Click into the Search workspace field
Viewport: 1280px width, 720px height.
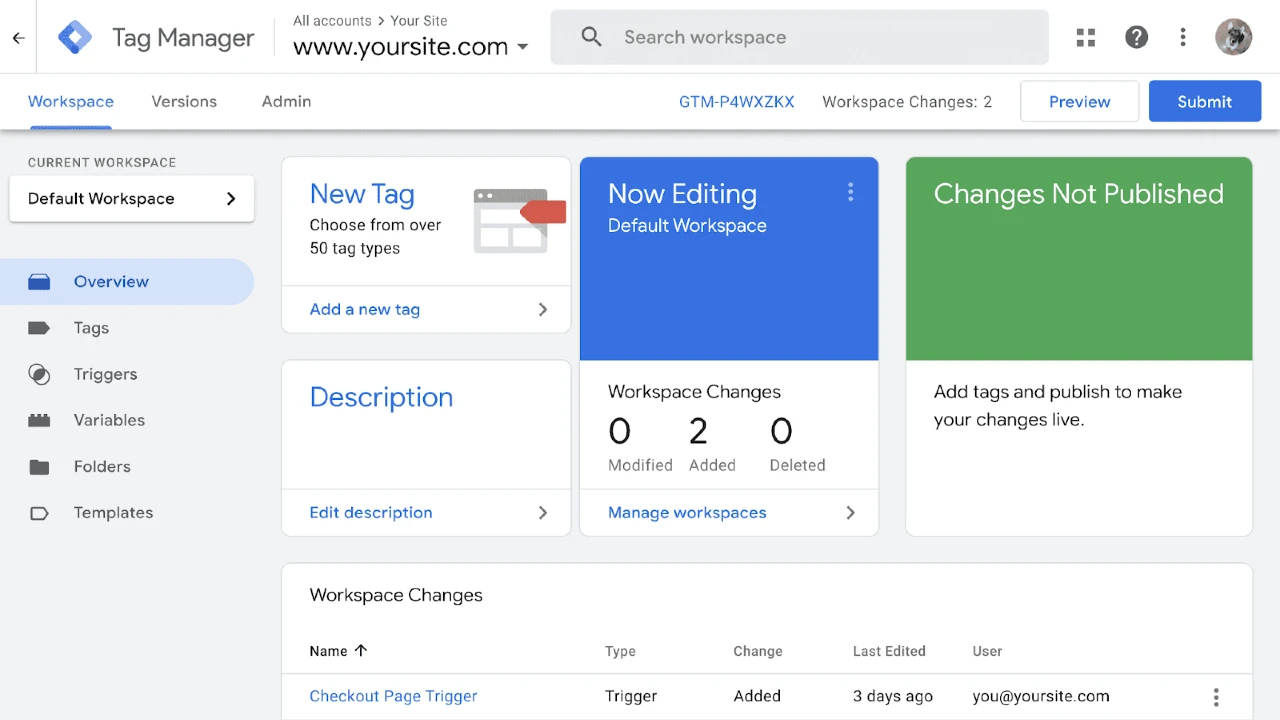click(799, 37)
